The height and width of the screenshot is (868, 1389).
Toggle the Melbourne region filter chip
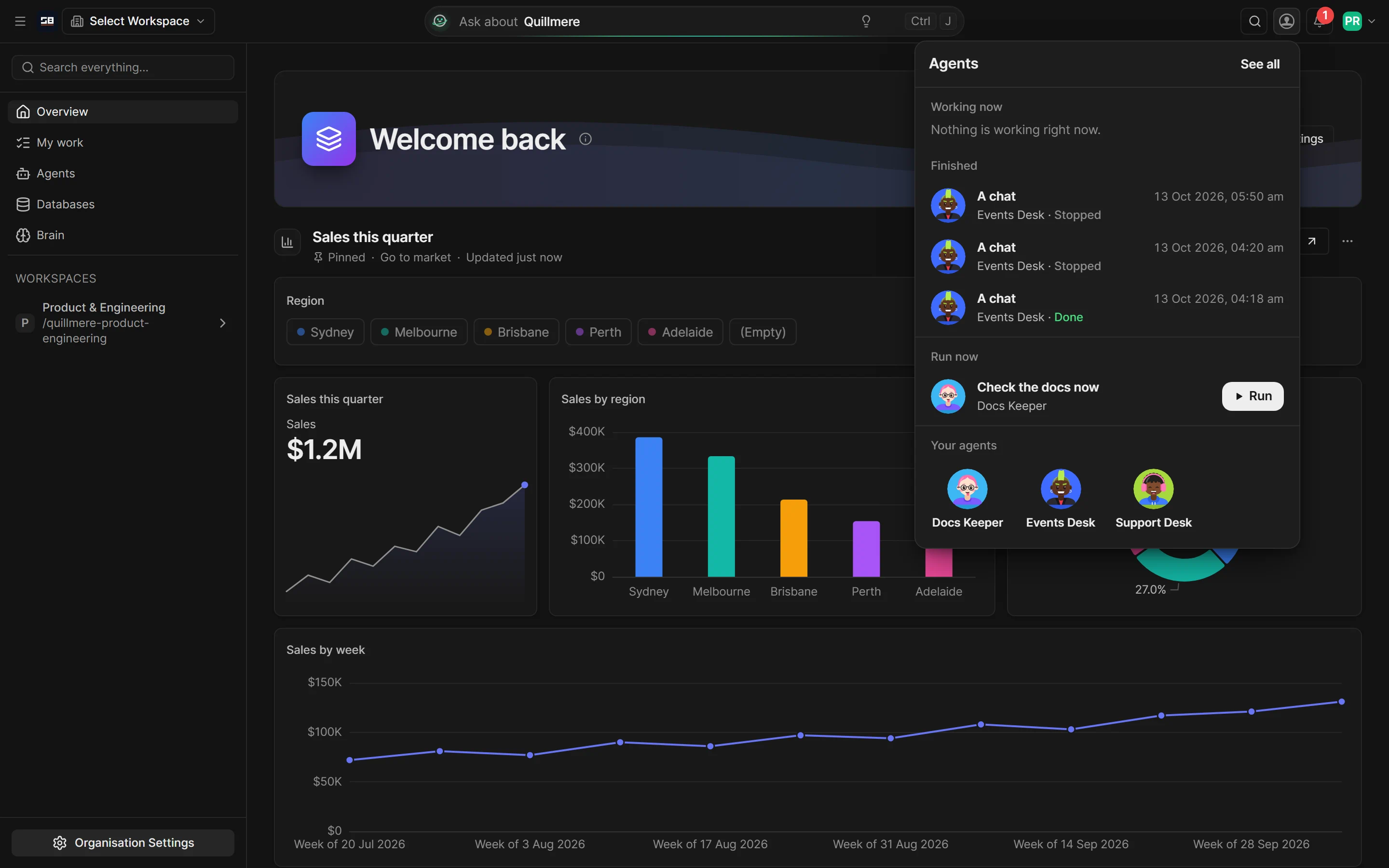[419, 332]
